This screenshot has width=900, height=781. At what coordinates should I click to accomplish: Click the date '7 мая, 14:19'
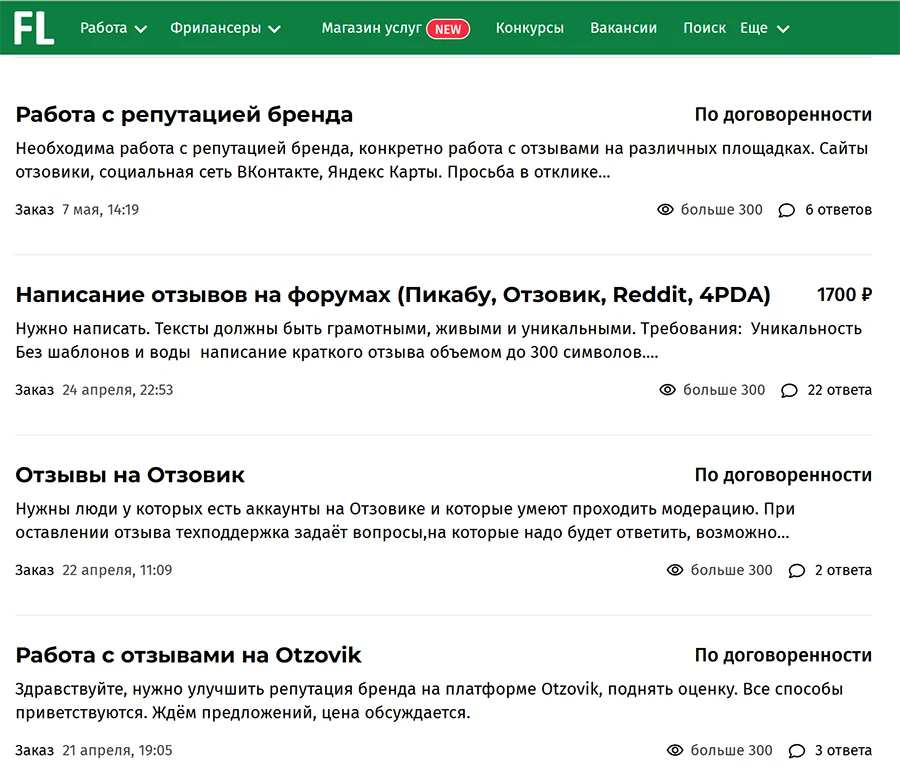[100, 209]
